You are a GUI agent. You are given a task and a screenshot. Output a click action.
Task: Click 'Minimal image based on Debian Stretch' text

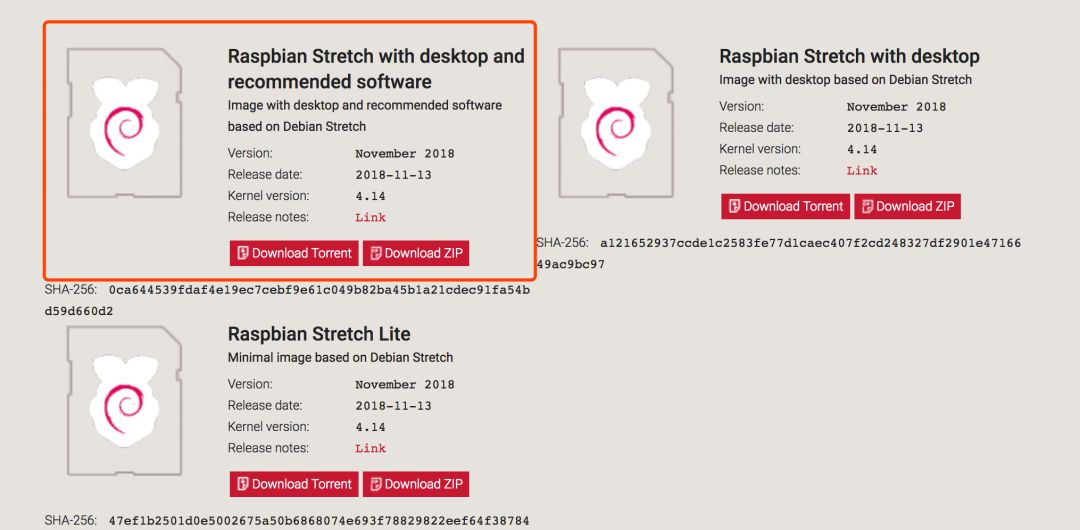click(x=340, y=358)
